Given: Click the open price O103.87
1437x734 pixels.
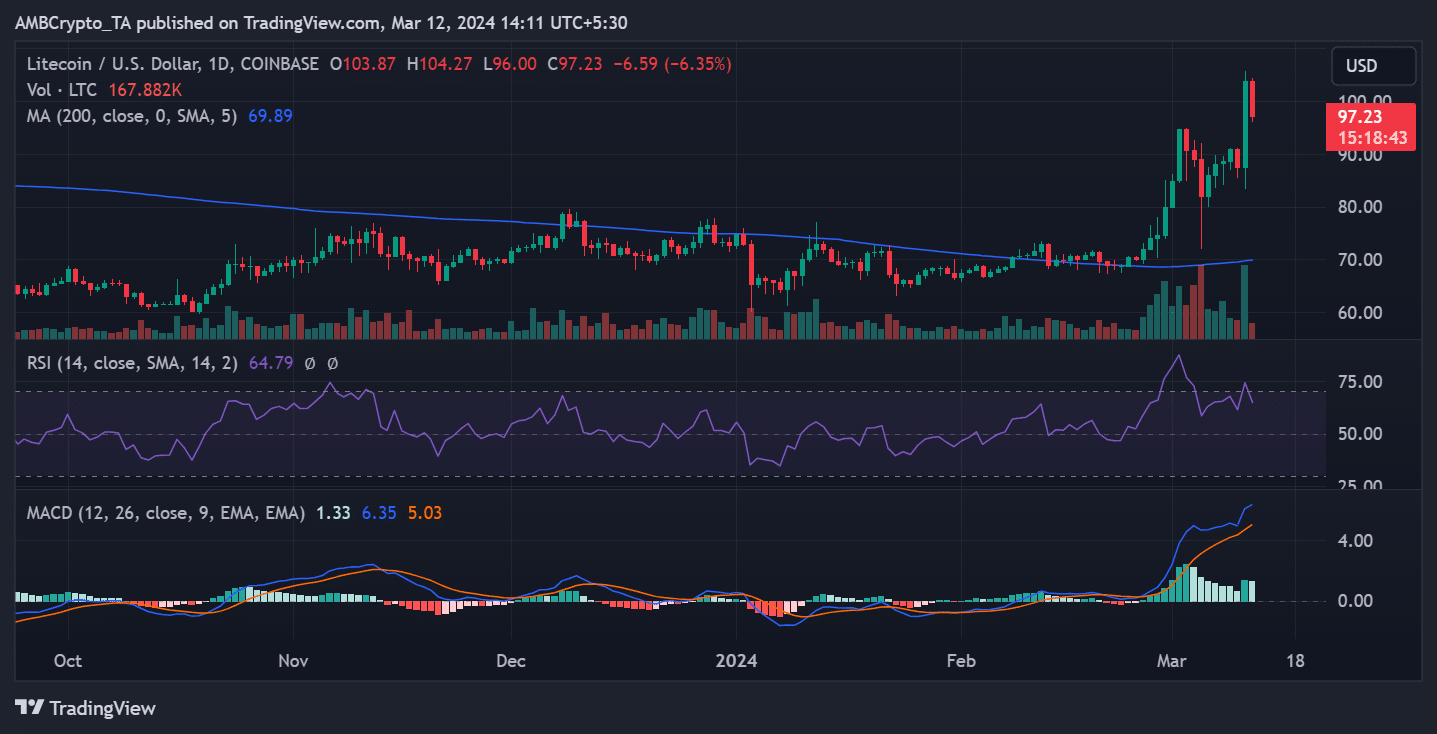Looking at the screenshot, I should [x=364, y=64].
